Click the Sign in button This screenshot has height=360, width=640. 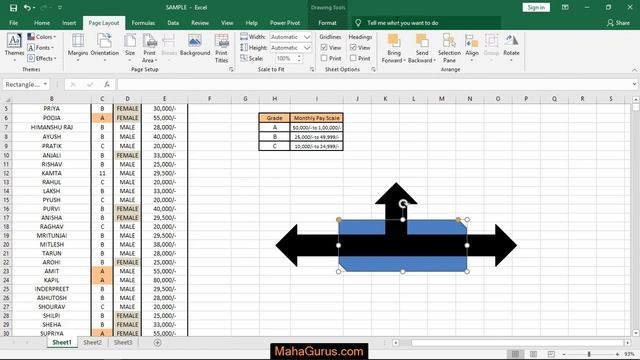[x=536, y=7]
